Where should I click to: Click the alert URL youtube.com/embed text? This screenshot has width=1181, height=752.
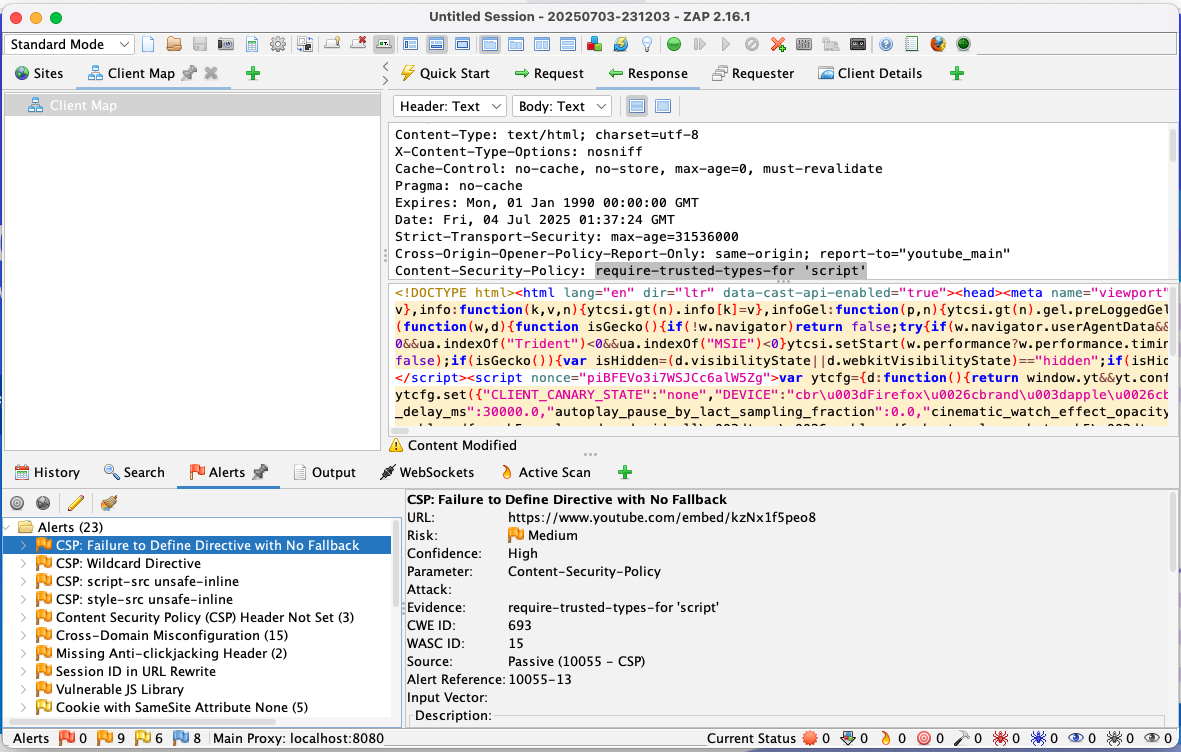click(x=661, y=518)
